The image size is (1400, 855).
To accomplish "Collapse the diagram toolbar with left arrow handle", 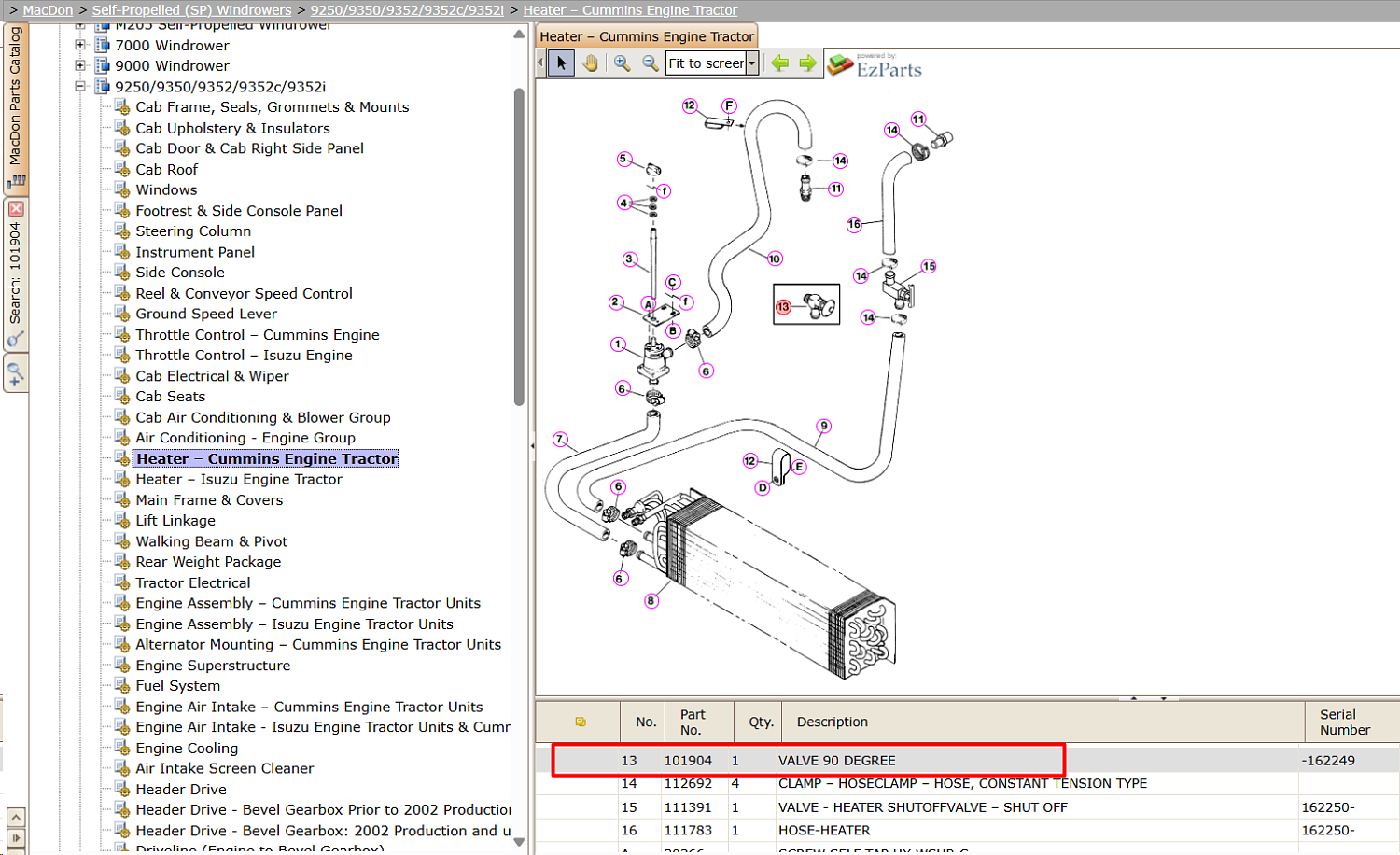I will 540,63.
